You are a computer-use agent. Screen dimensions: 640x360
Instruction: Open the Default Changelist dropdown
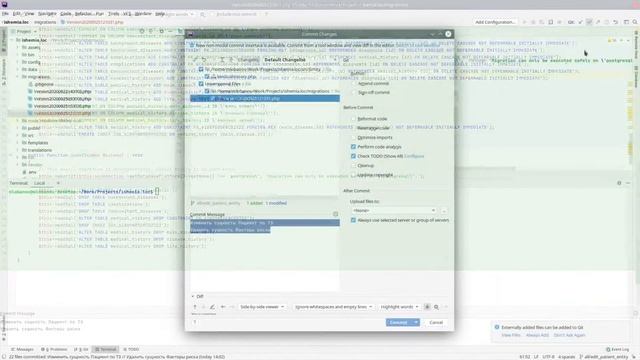300,60
